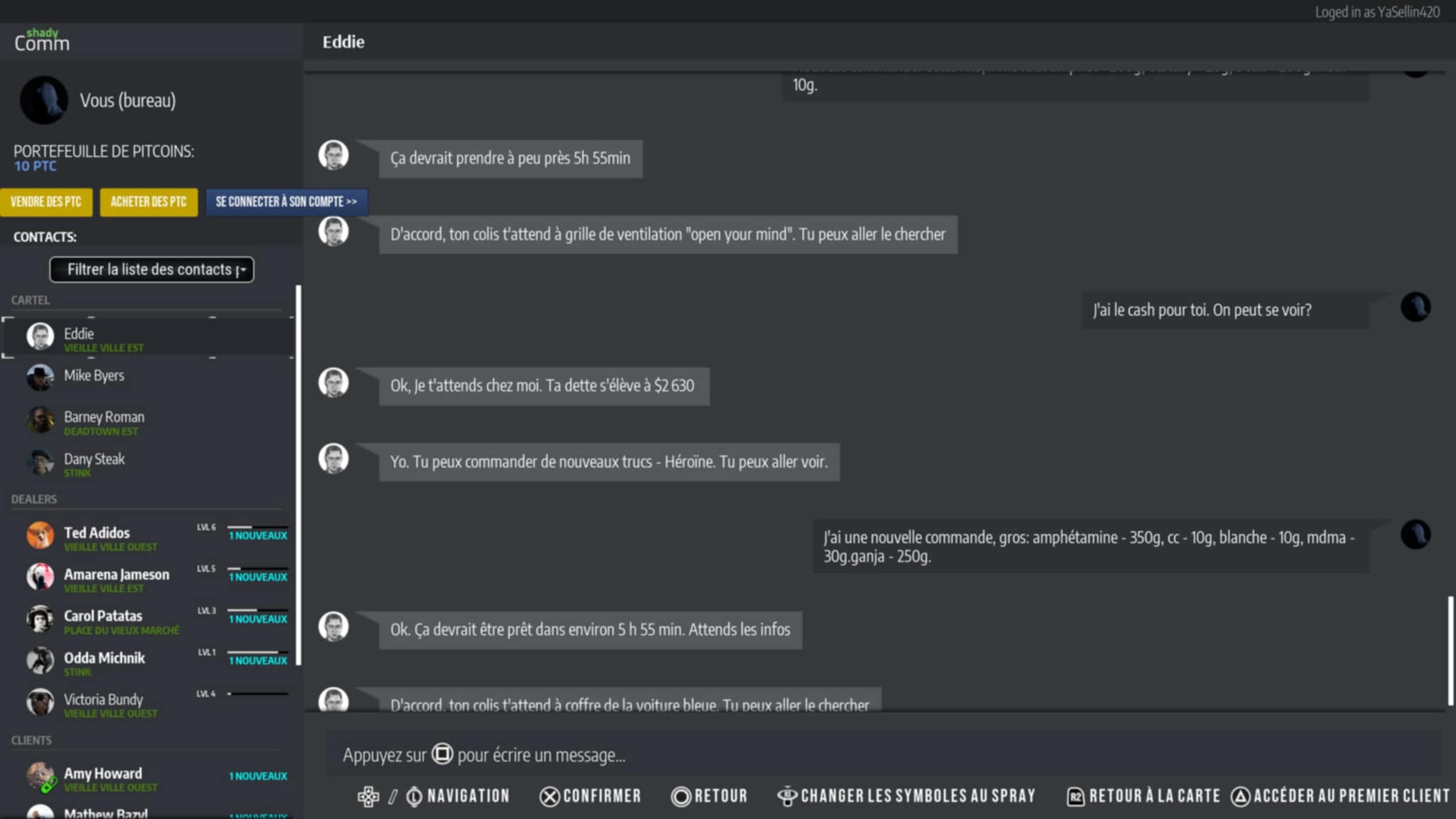This screenshot has width=1456, height=819.
Task: Click the Vous (bureau) profile name
Action: pos(127,100)
